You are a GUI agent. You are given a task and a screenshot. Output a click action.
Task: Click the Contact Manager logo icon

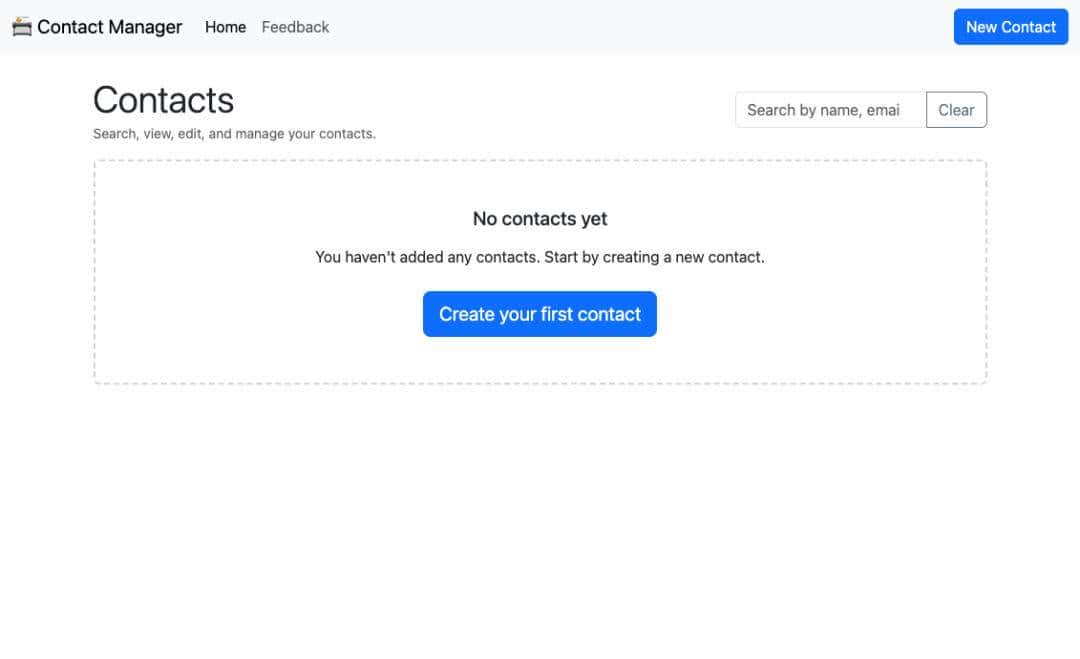point(22,27)
